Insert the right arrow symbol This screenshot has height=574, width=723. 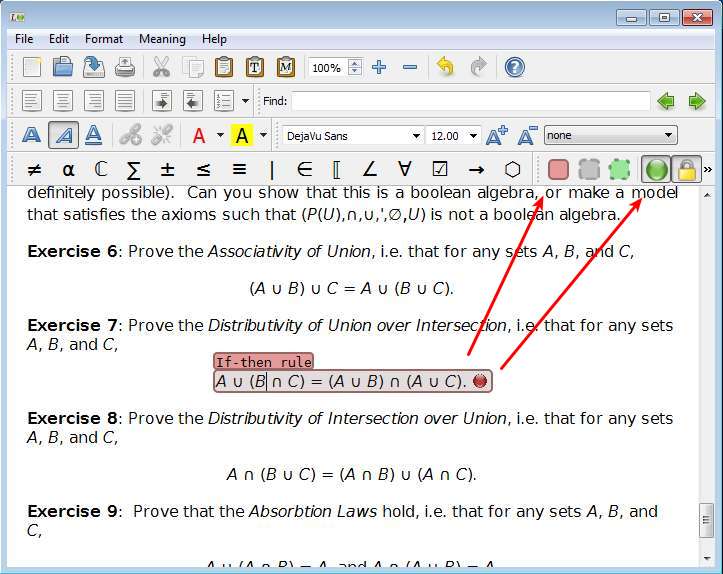point(476,170)
